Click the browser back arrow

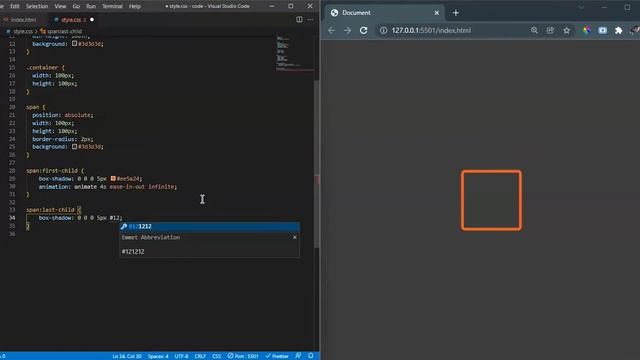click(331, 30)
